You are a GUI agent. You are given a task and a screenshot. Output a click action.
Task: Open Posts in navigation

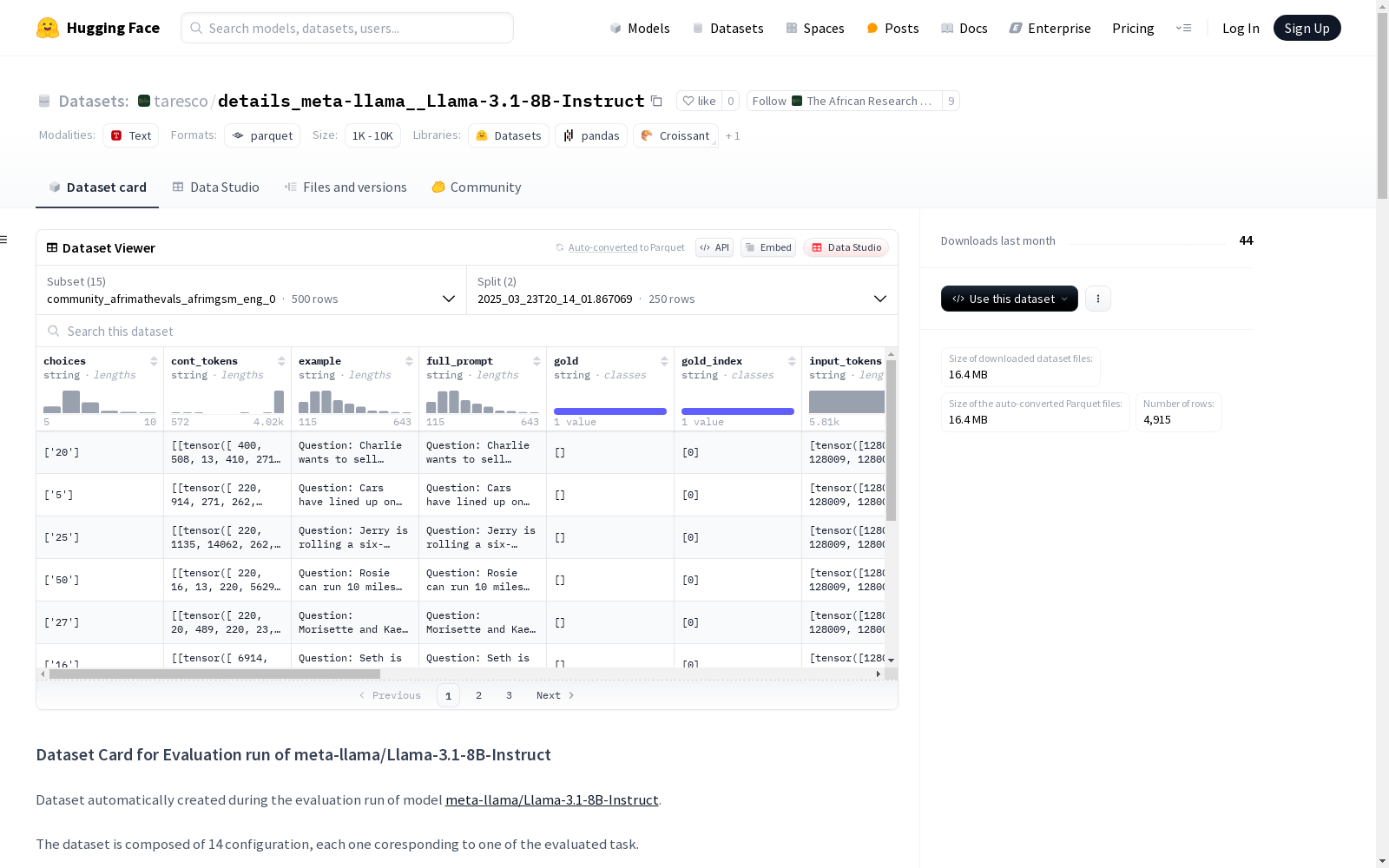[892, 28]
